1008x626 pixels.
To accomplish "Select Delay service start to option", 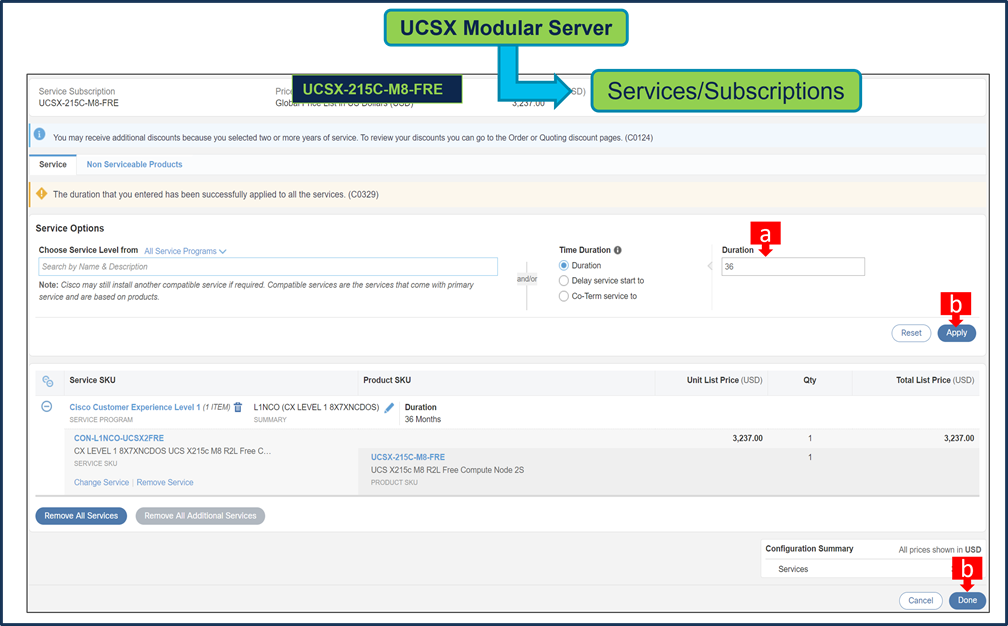I will coord(564,281).
